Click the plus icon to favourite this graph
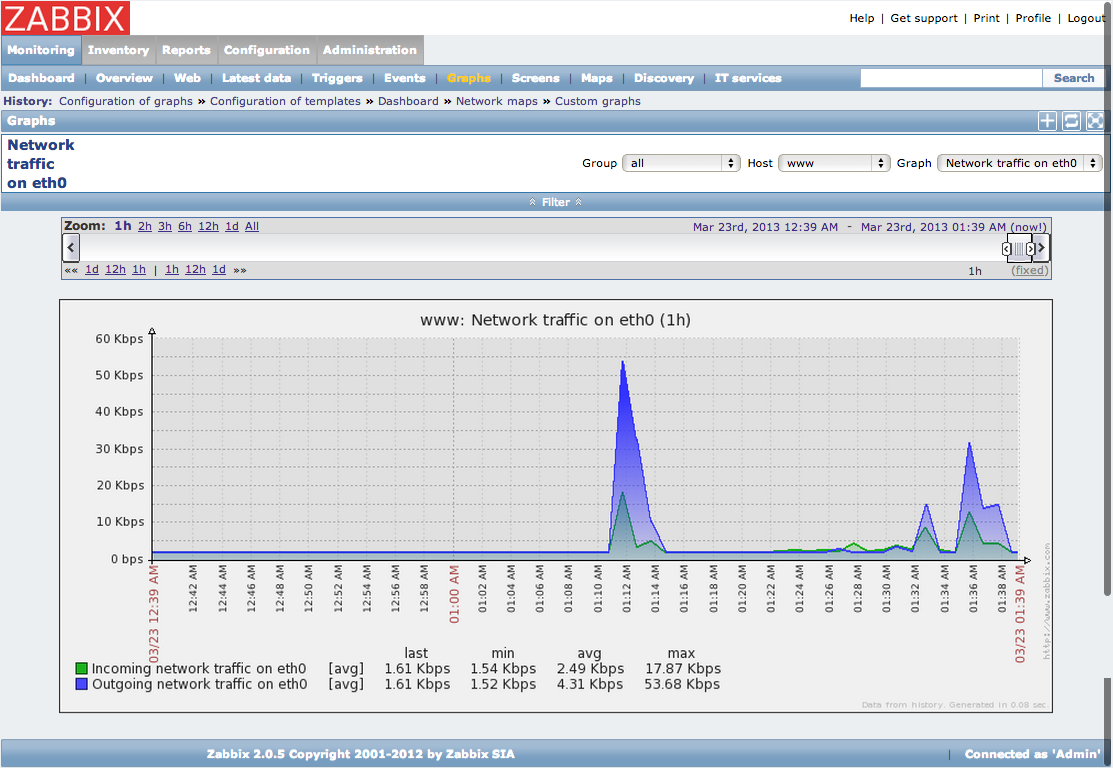The height and width of the screenshot is (768, 1113). 1047,120
